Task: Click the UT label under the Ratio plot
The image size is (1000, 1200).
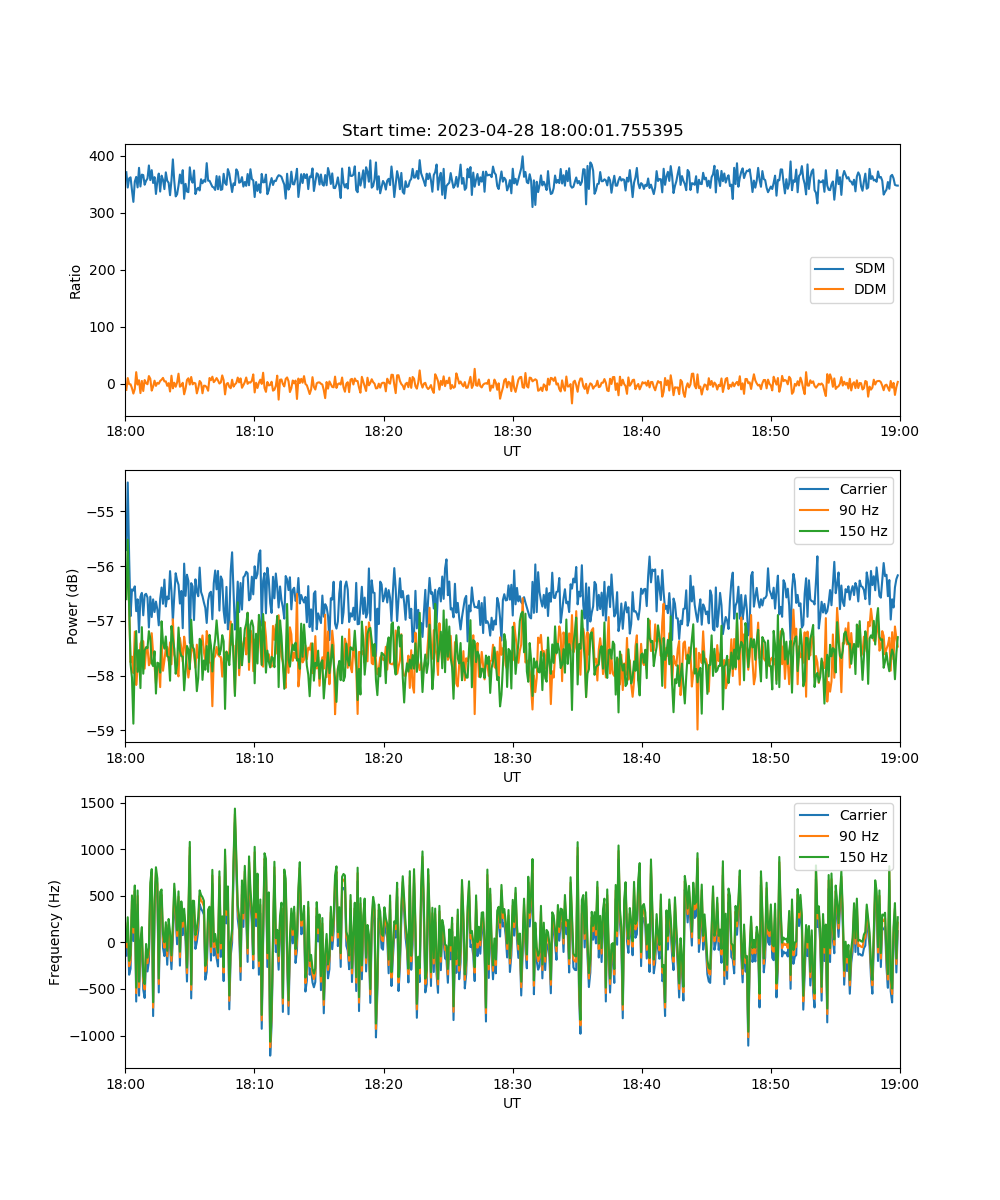Action: [512, 451]
